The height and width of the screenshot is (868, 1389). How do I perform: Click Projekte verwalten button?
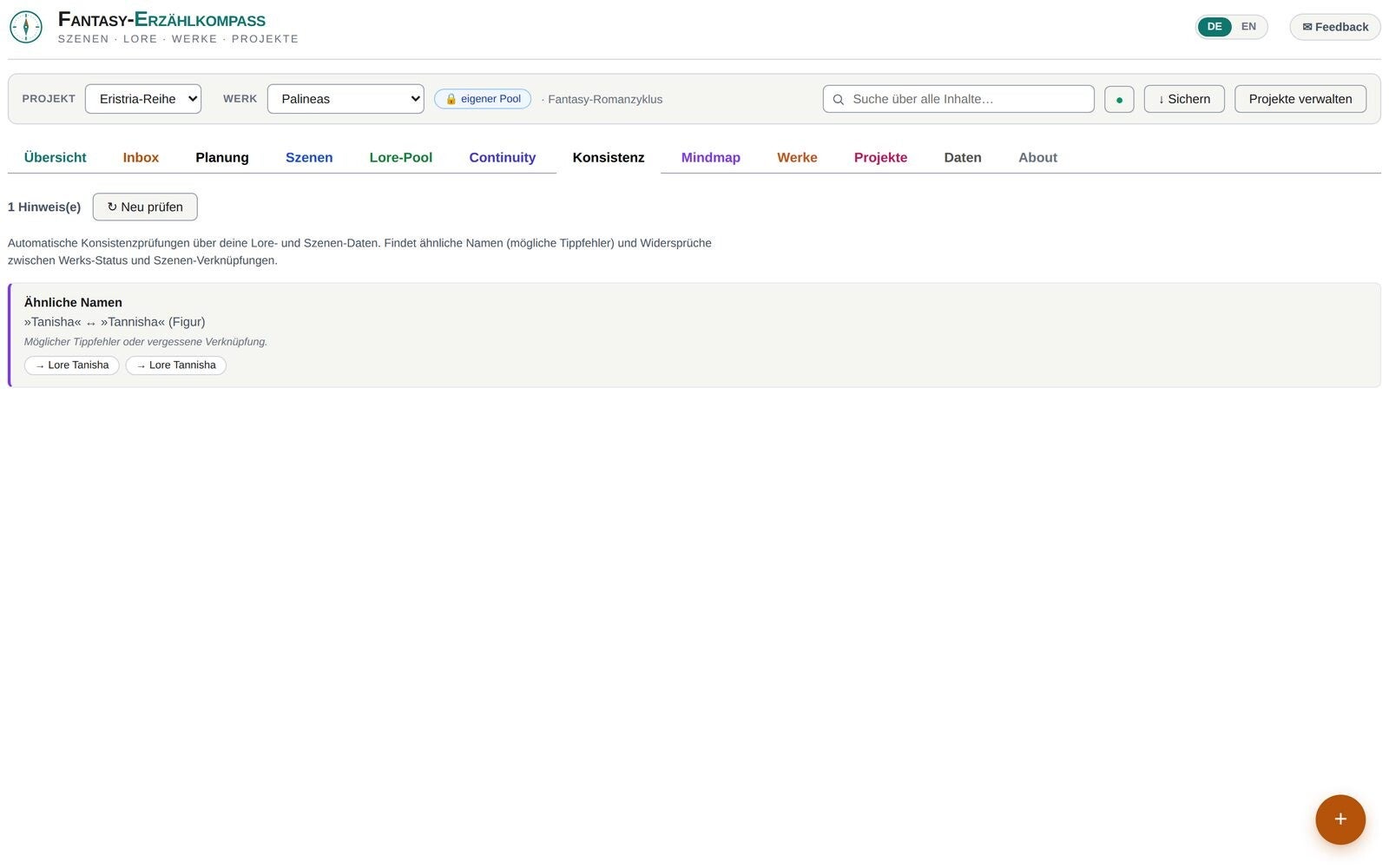[1300, 99]
